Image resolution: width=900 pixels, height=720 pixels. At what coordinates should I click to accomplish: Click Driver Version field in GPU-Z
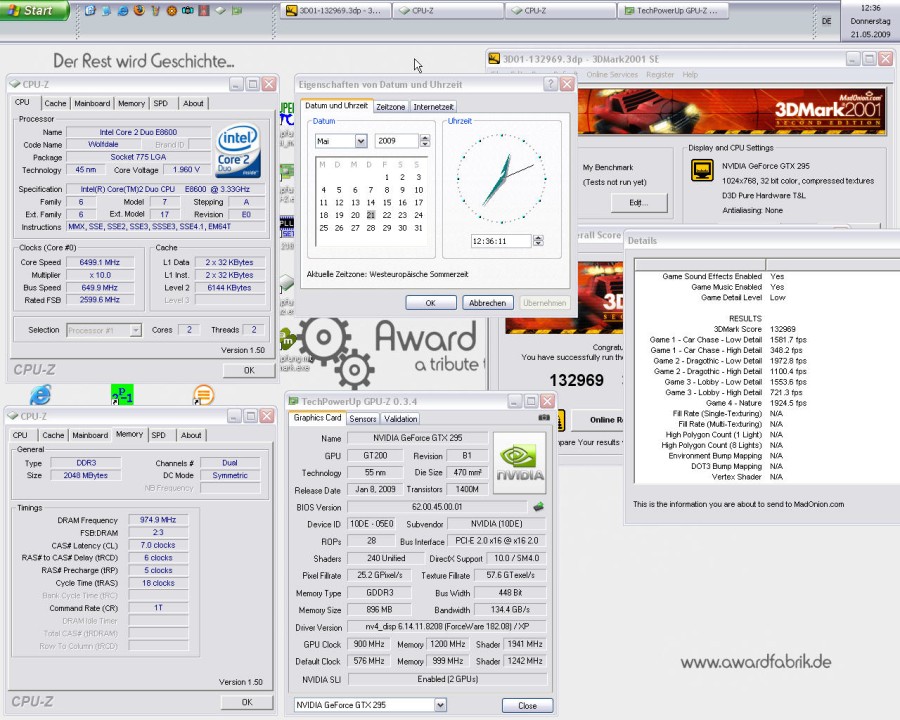(x=447, y=627)
